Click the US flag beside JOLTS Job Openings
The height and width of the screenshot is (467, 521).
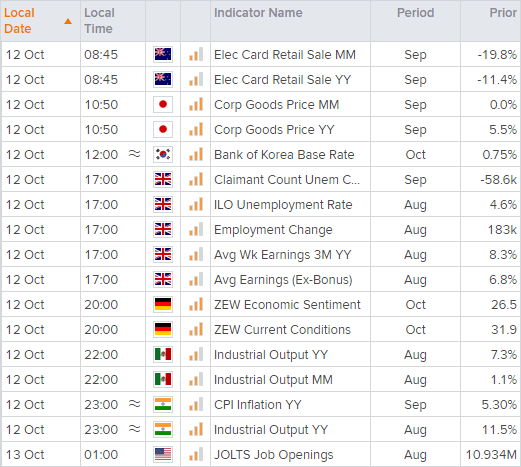coord(163,454)
